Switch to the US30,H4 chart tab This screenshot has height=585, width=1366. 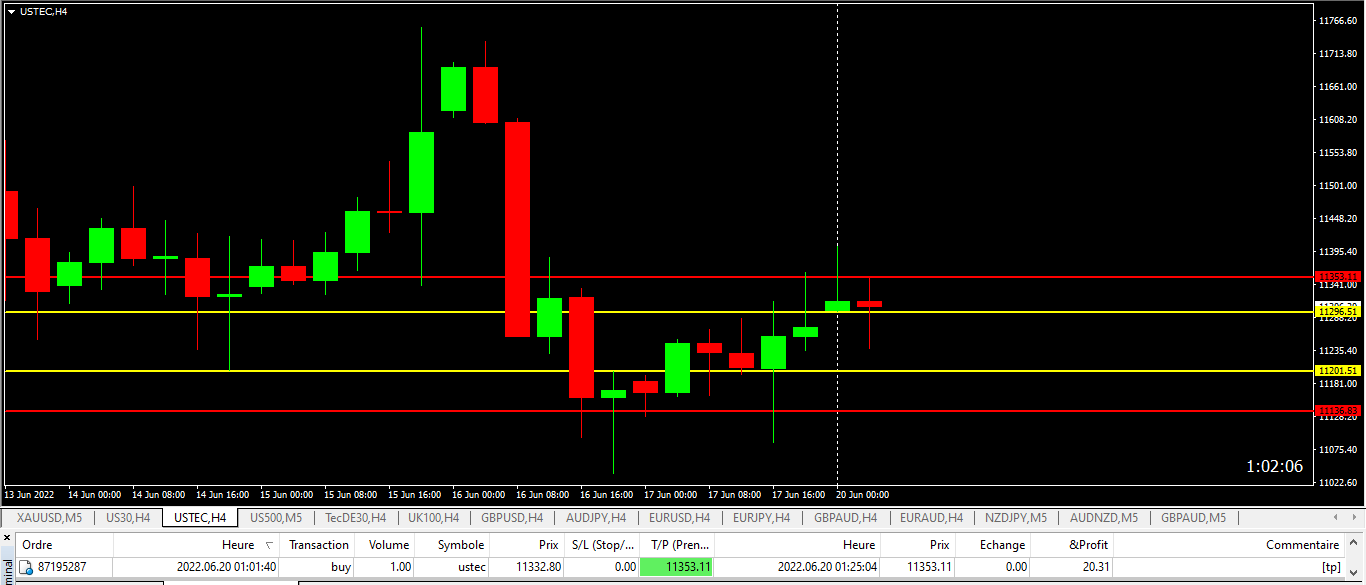pyautogui.click(x=128, y=518)
